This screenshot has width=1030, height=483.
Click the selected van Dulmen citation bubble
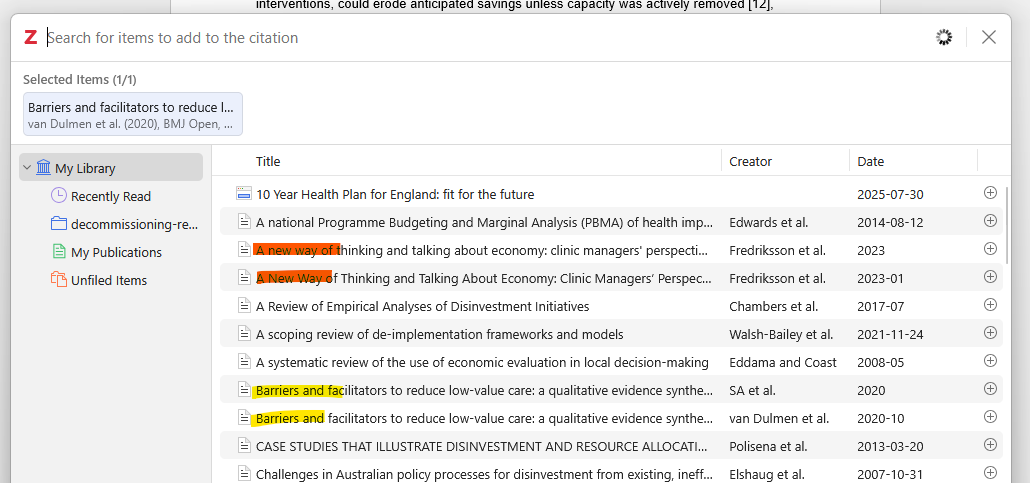tap(133, 114)
